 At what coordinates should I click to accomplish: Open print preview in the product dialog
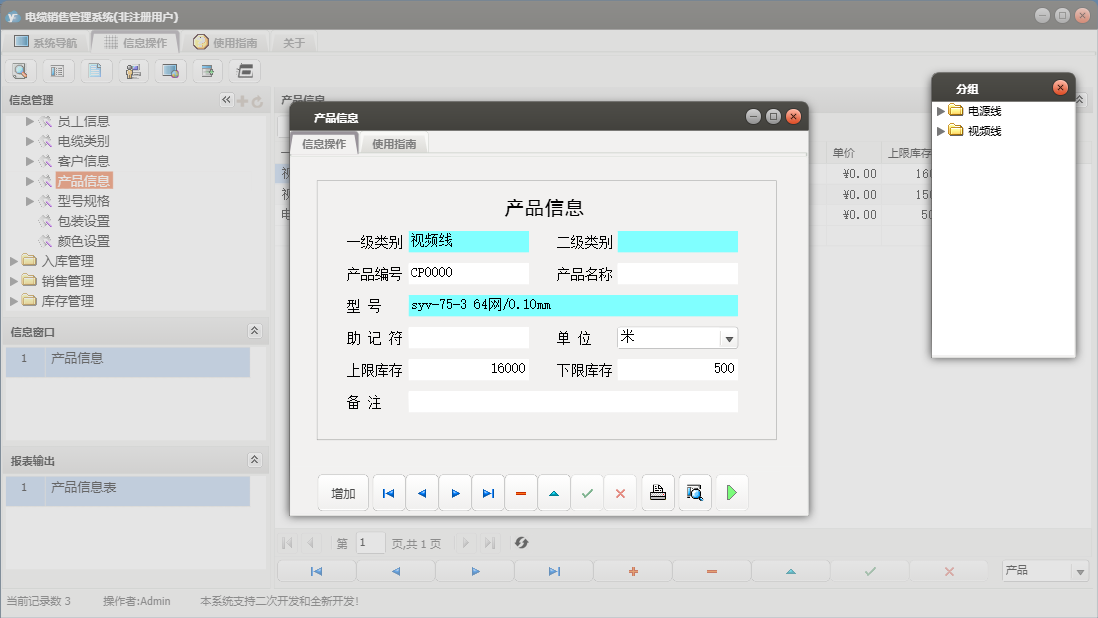coord(695,492)
